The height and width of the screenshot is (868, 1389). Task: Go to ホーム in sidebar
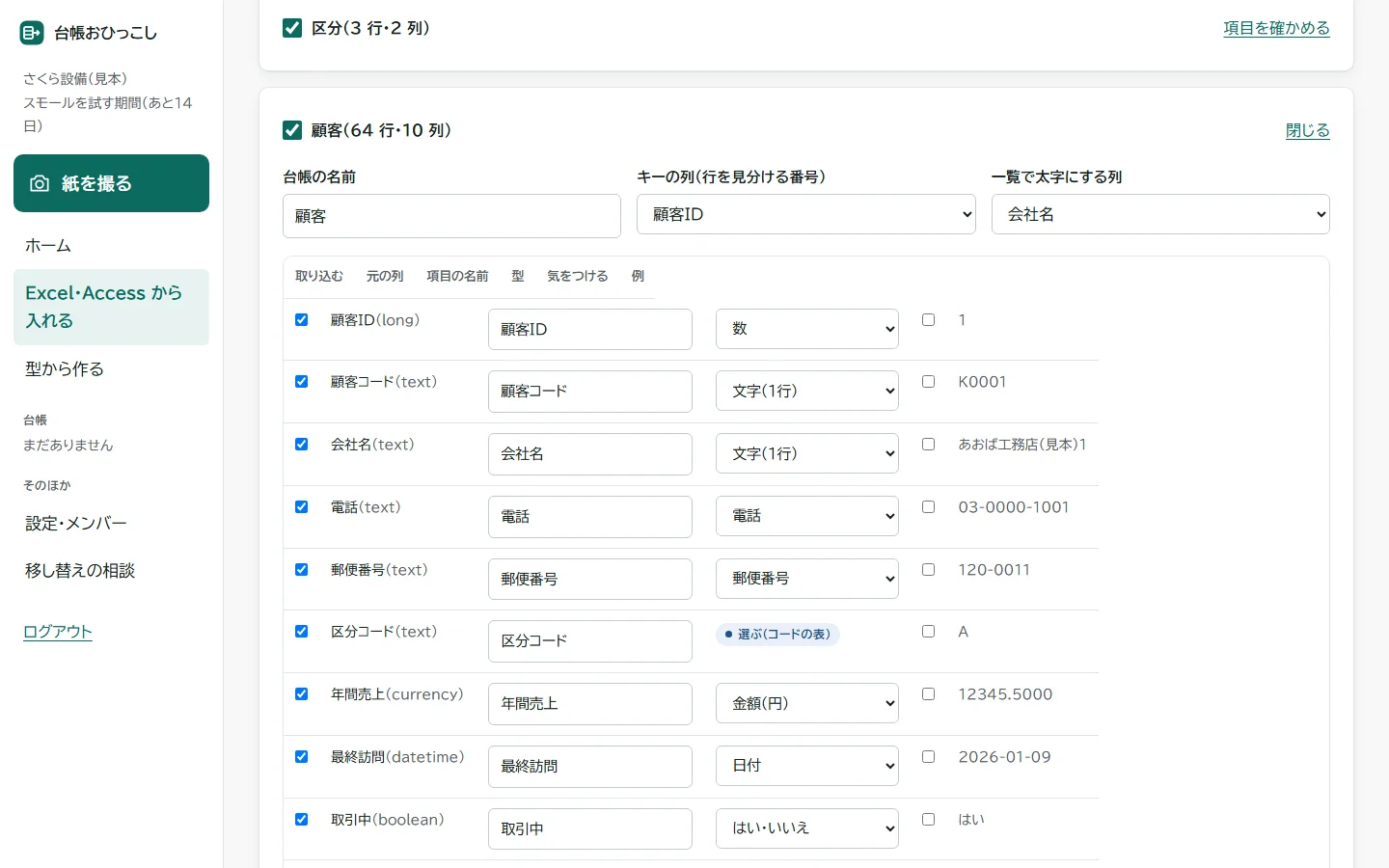pos(111,246)
